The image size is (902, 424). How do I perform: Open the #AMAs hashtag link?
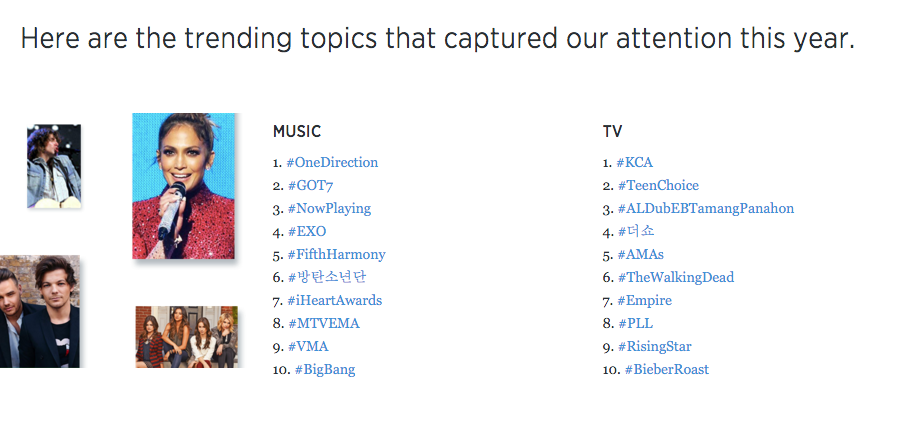(x=640, y=254)
